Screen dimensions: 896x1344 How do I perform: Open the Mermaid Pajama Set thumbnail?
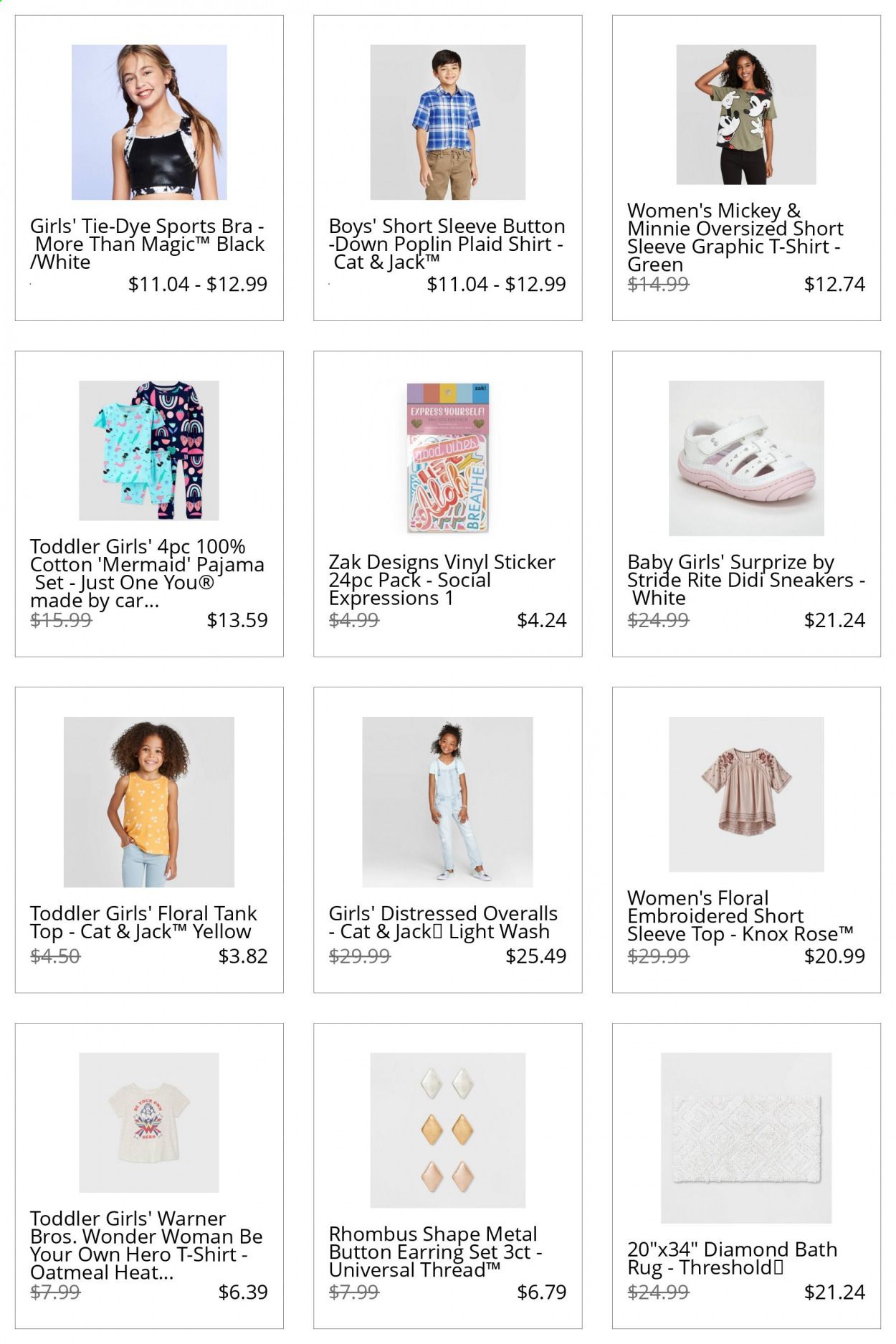149,450
